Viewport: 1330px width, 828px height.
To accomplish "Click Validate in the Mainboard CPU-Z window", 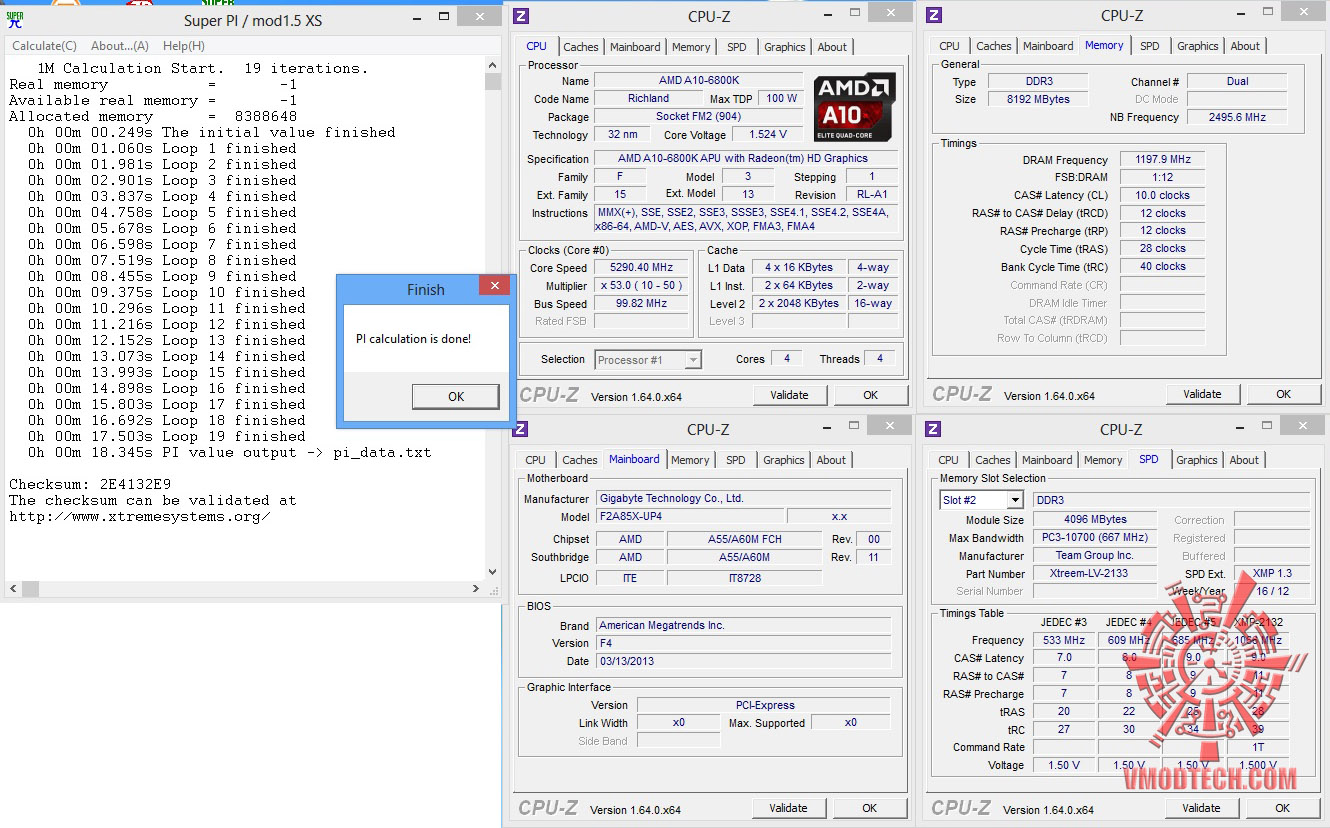I will click(788, 808).
